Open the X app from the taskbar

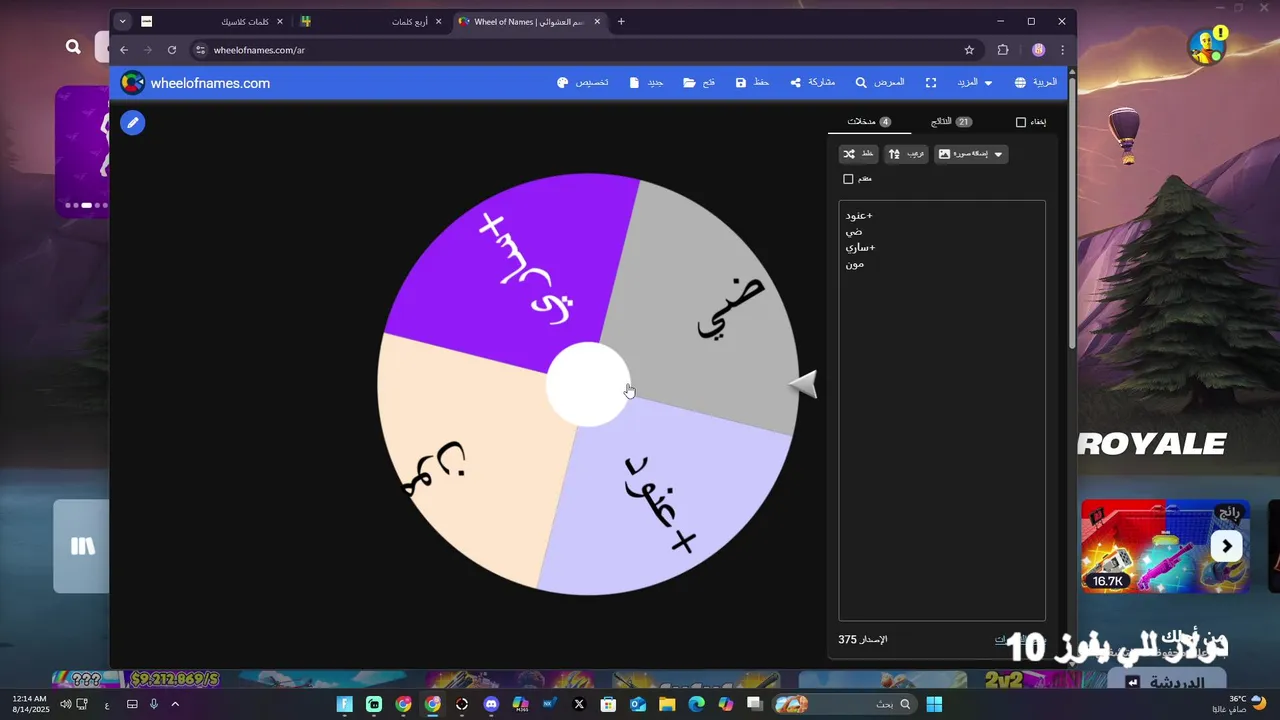pyautogui.click(x=579, y=704)
